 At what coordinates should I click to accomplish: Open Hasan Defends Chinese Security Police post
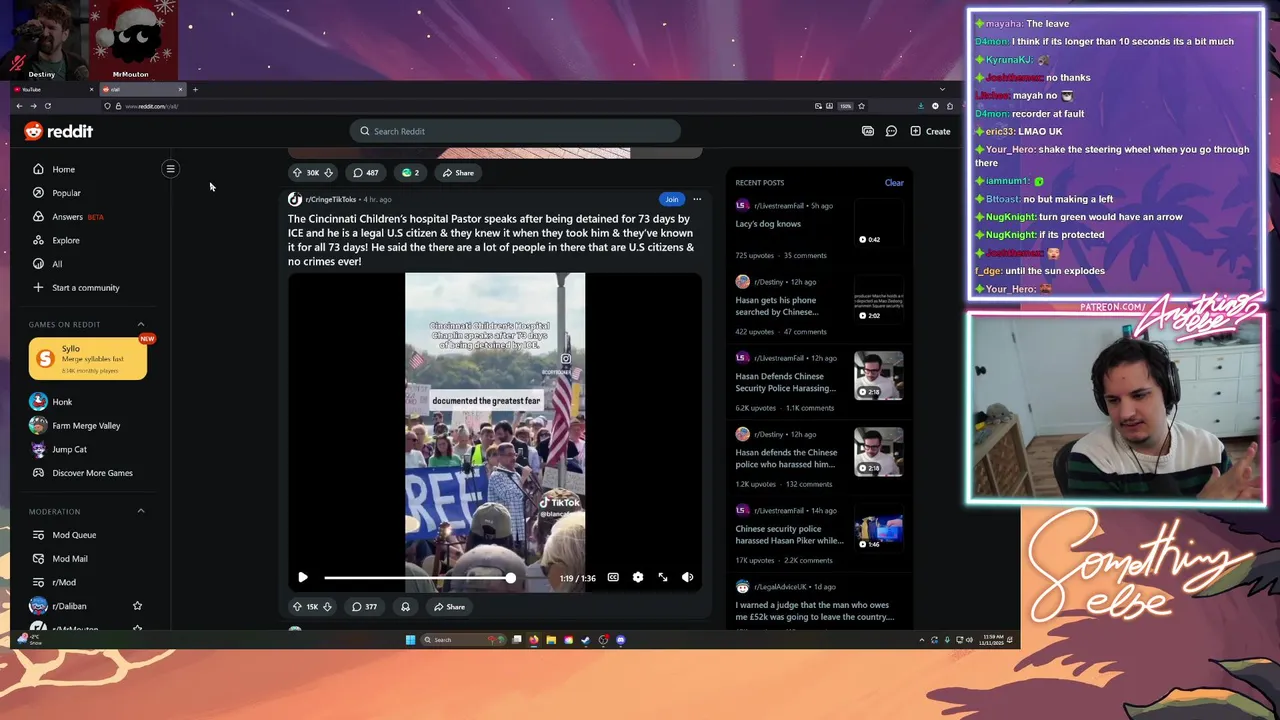pyautogui.click(x=785, y=382)
